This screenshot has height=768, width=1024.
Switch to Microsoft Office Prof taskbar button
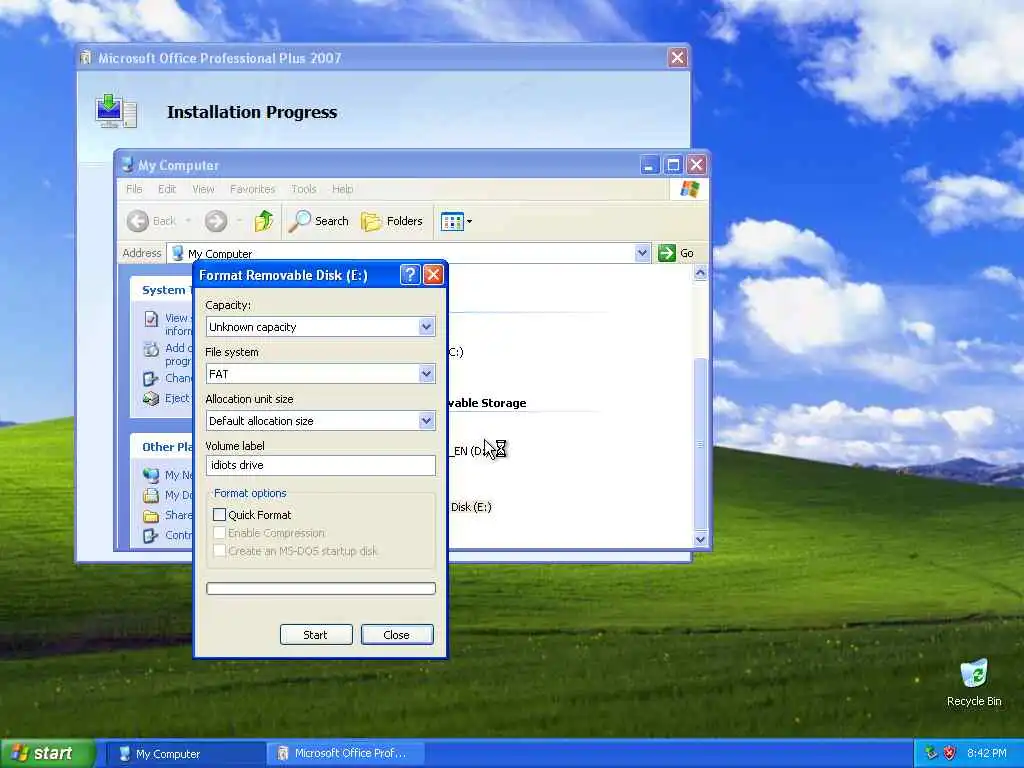tap(346, 754)
